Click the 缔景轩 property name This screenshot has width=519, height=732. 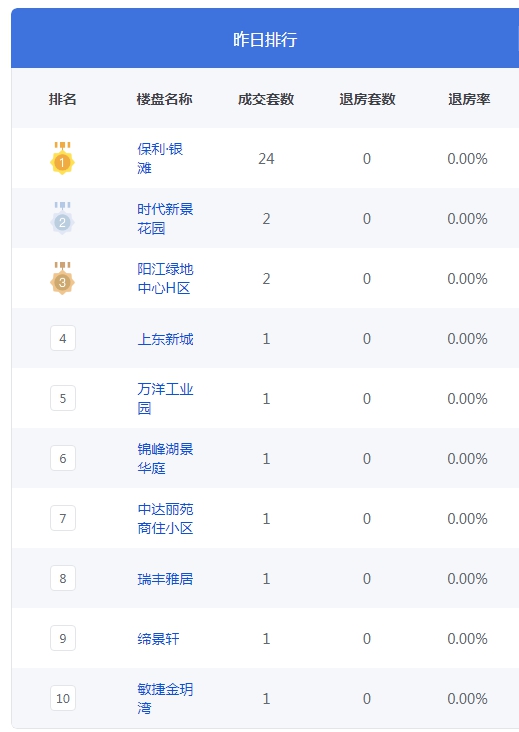pyautogui.click(x=158, y=639)
